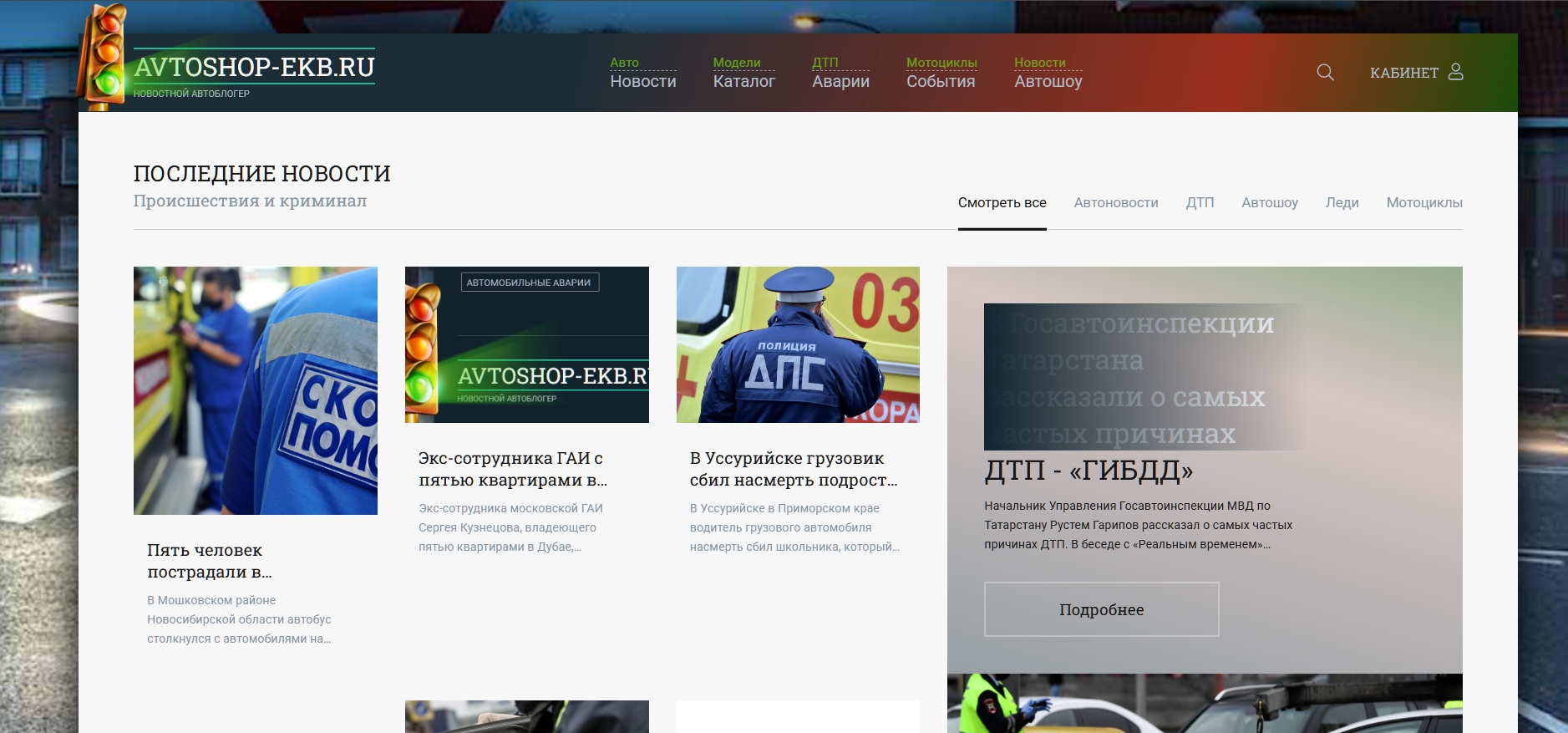Select the Автошоу filter tab
This screenshot has height=733, width=1568.
pyautogui.click(x=1269, y=203)
